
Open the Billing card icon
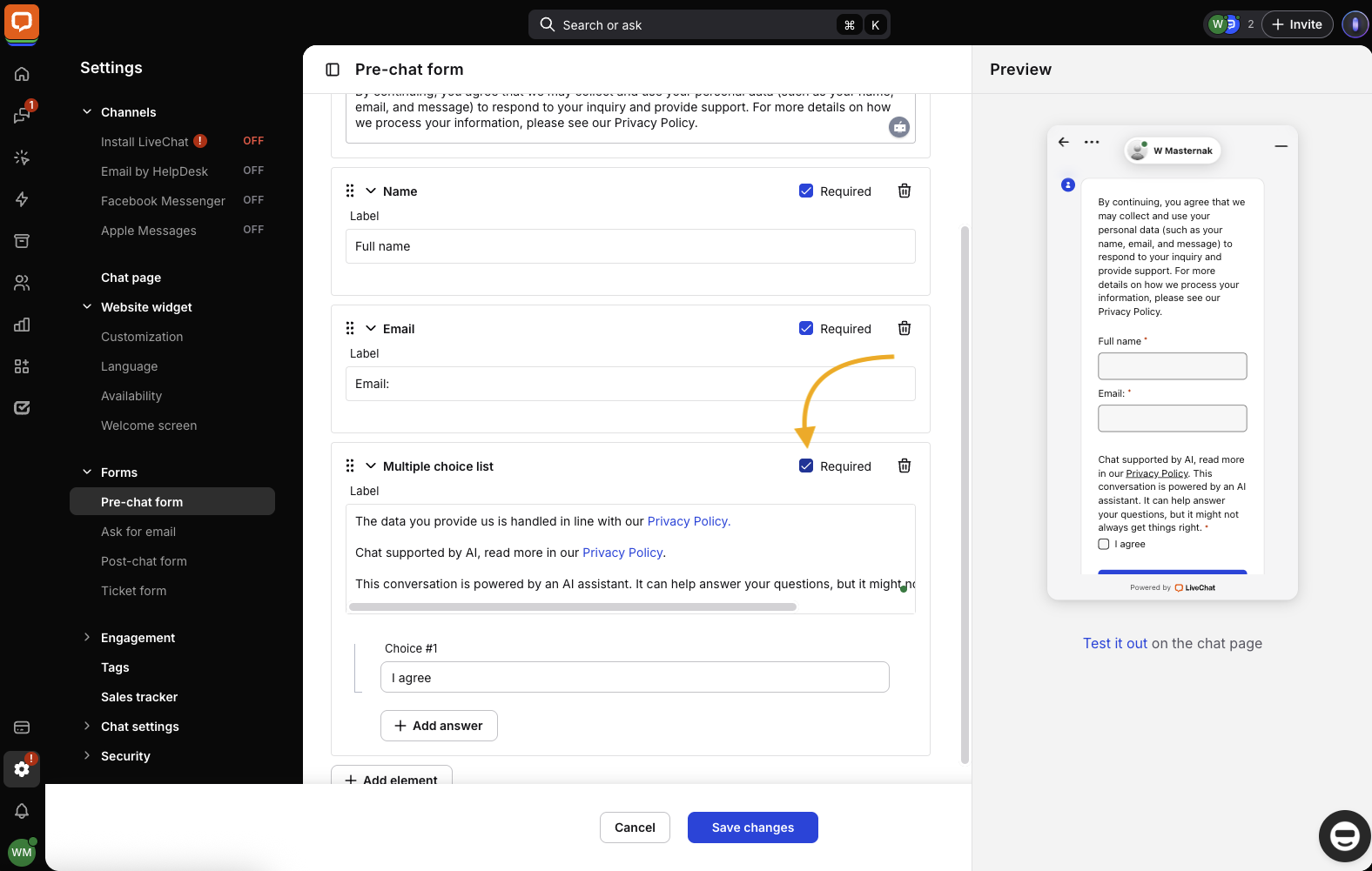pyautogui.click(x=22, y=727)
